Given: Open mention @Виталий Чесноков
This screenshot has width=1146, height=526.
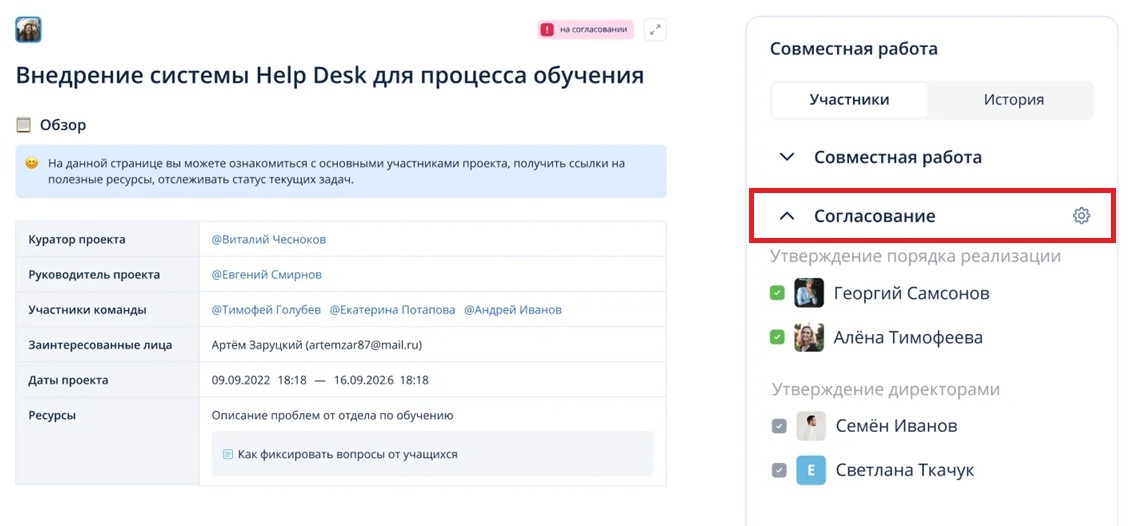Looking at the screenshot, I should pyautogui.click(x=269, y=240).
